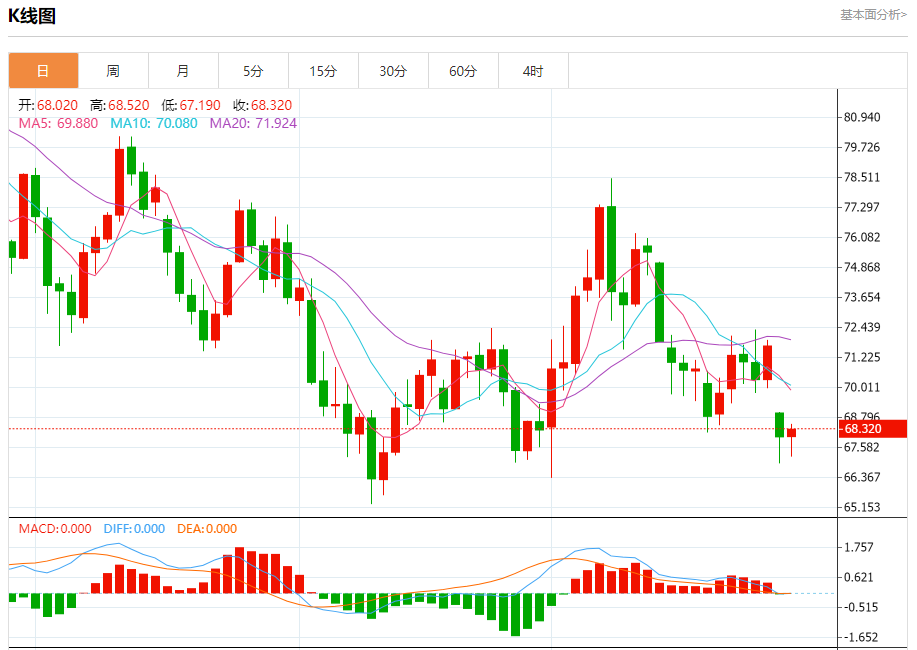Select the DIFF indicator label
The height and width of the screenshot is (650, 917).
coord(133,529)
